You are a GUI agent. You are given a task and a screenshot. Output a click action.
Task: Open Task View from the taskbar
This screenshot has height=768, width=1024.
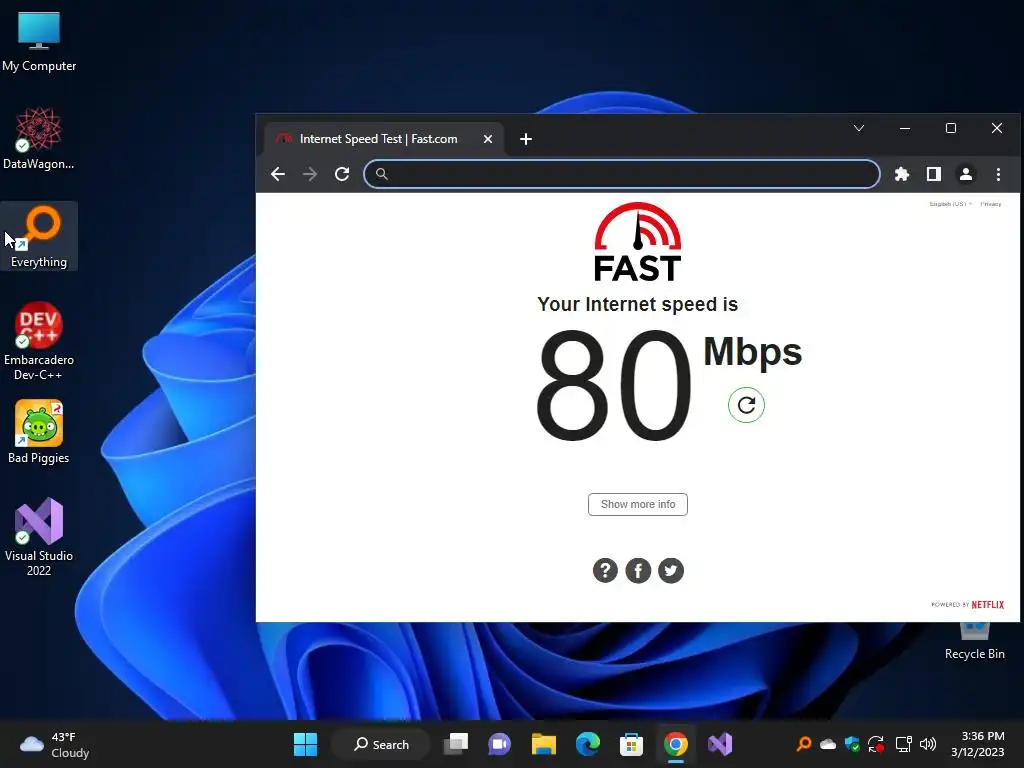456,744
